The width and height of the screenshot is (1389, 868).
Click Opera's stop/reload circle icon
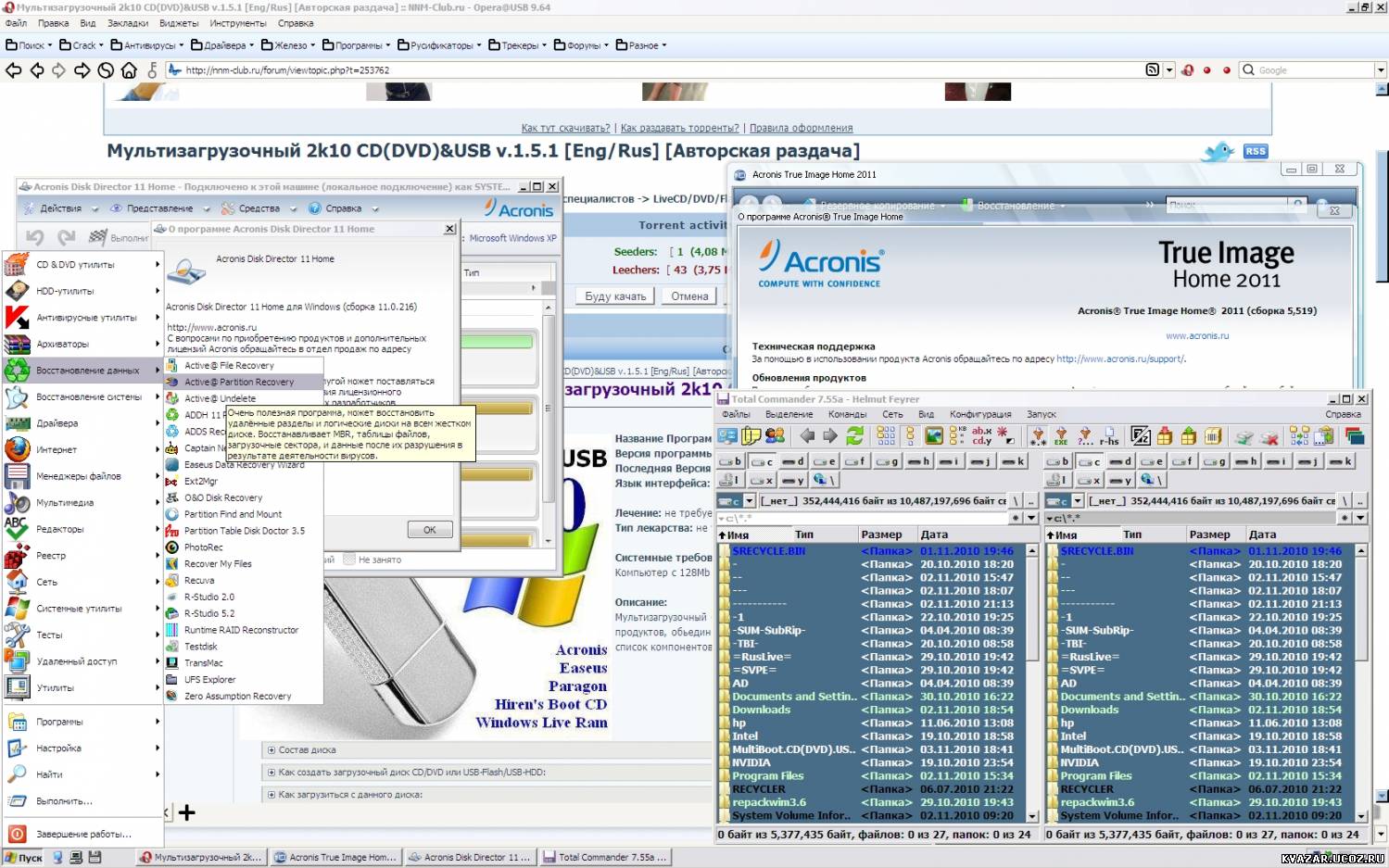tap(106, 69)
